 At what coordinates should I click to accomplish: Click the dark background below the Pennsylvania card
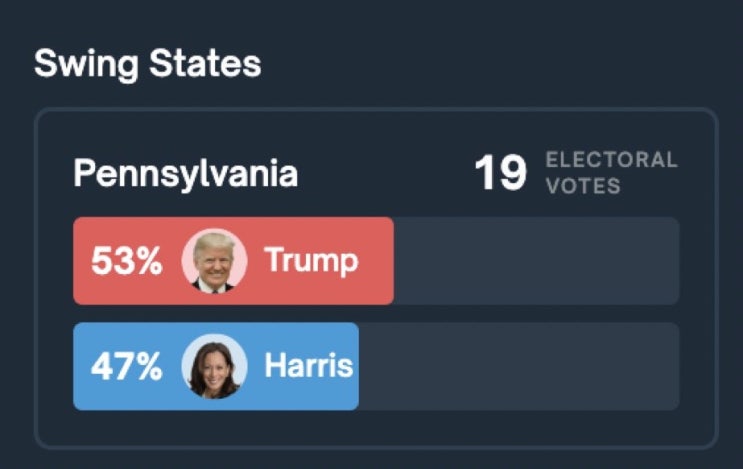pos(376,460)
